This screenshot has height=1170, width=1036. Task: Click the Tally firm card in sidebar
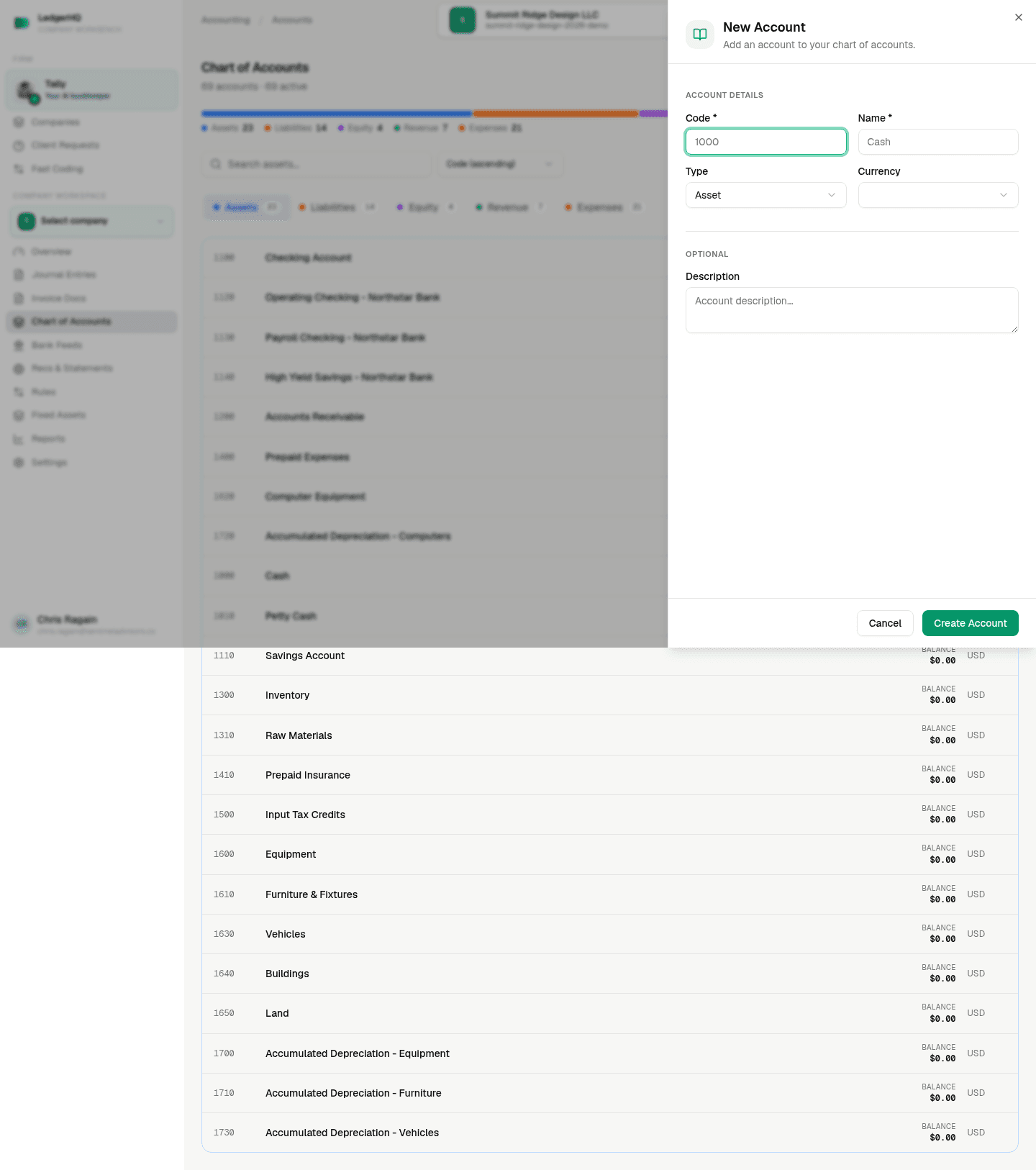tap(92, 90)
